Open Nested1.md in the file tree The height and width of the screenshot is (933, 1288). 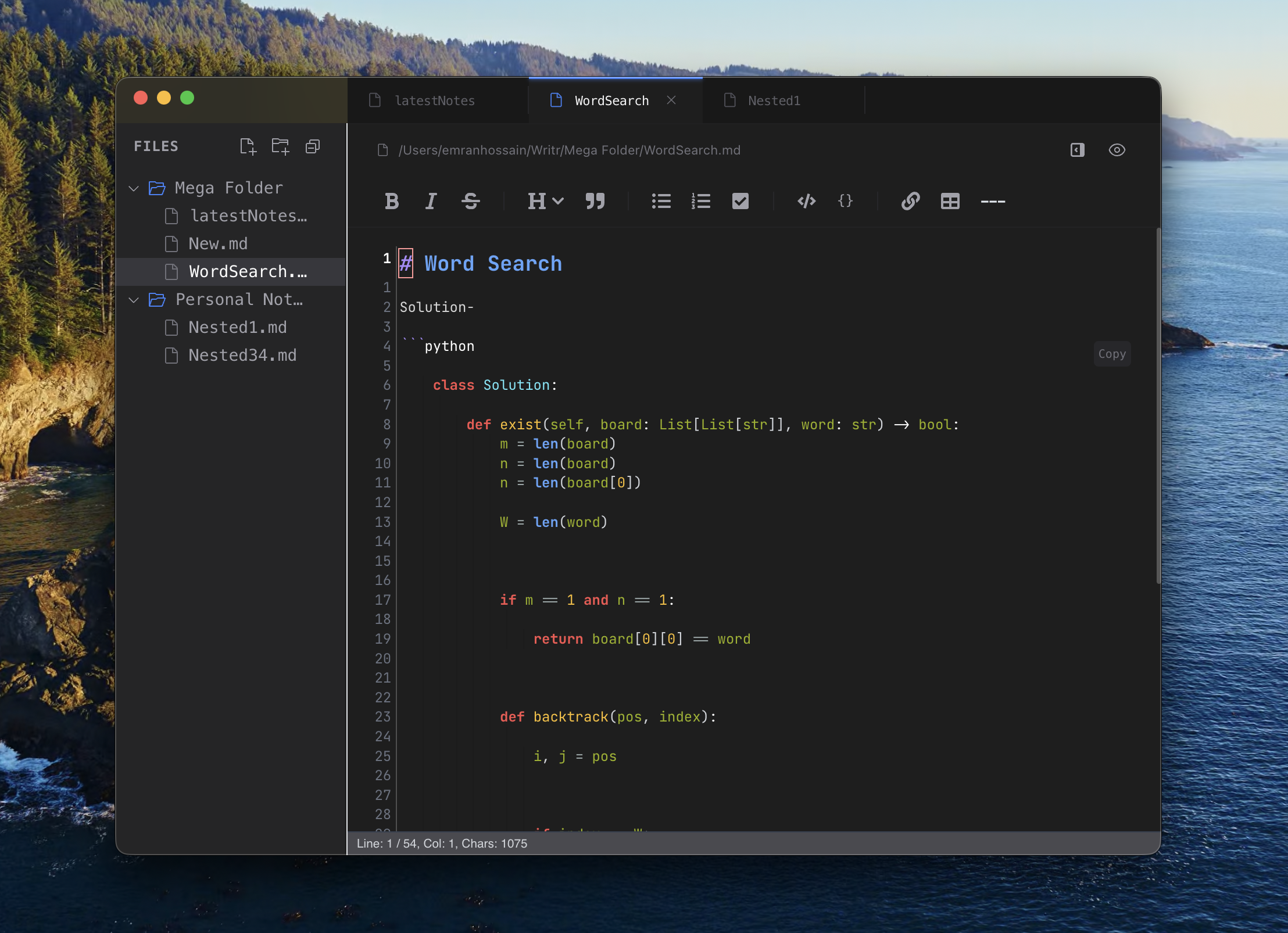(231, 328)
